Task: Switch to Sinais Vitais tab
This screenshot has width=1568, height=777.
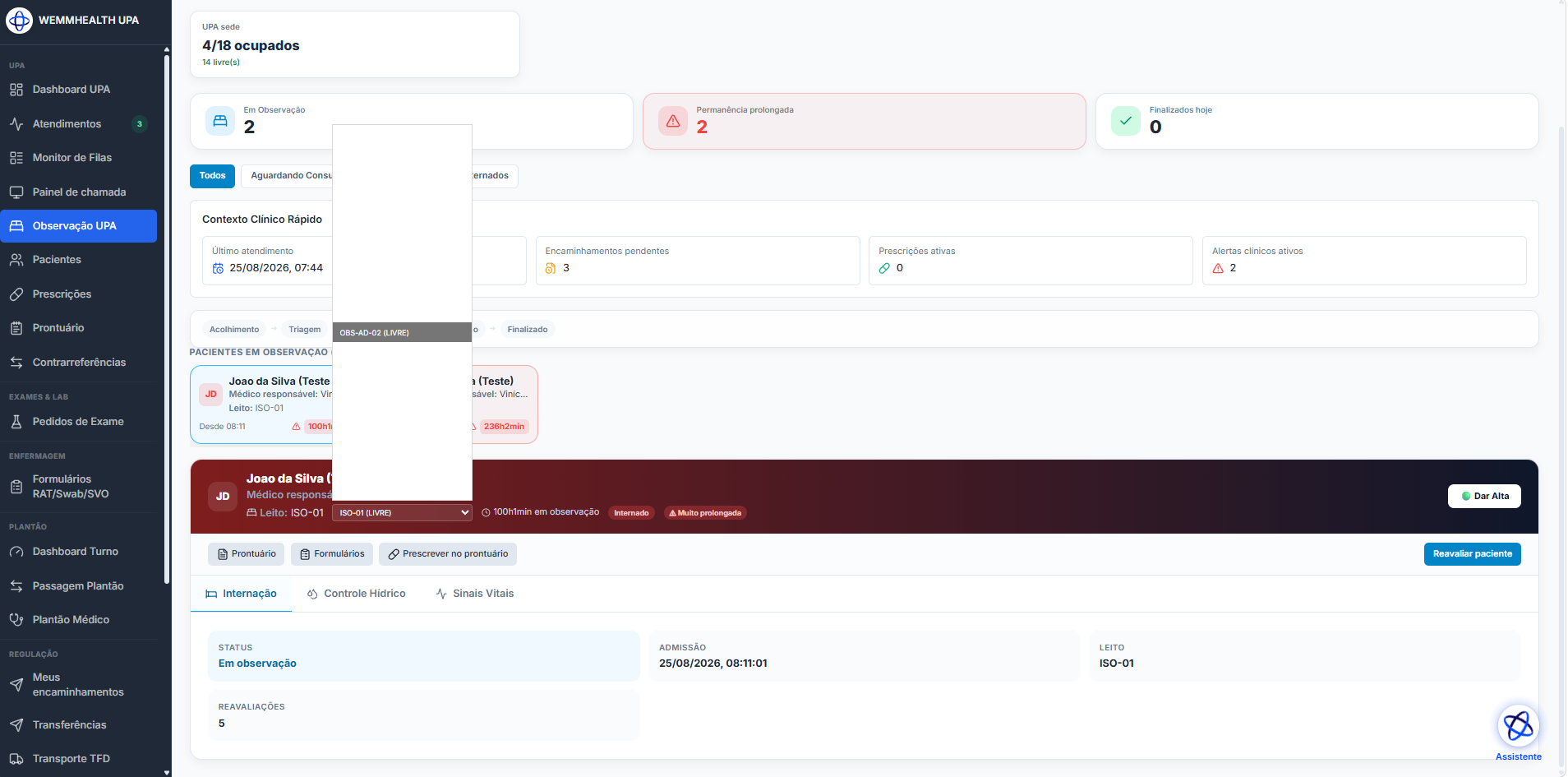Action: pyautogui.click(x=475, y=594)
